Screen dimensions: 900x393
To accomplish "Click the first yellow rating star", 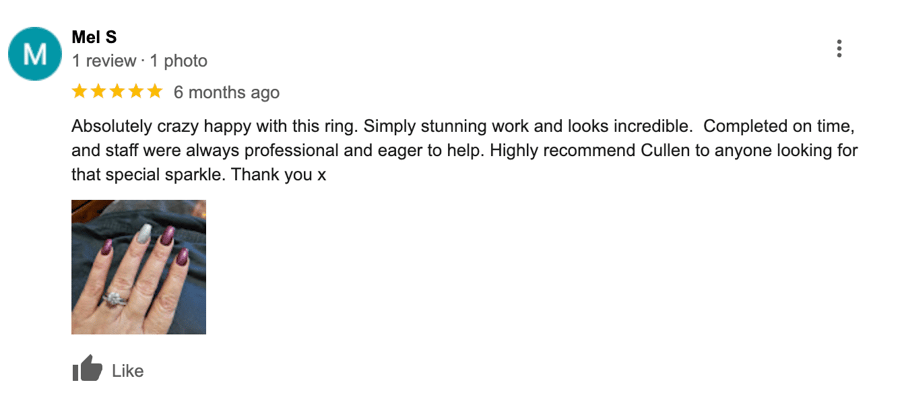I will [x=79, y=91].
